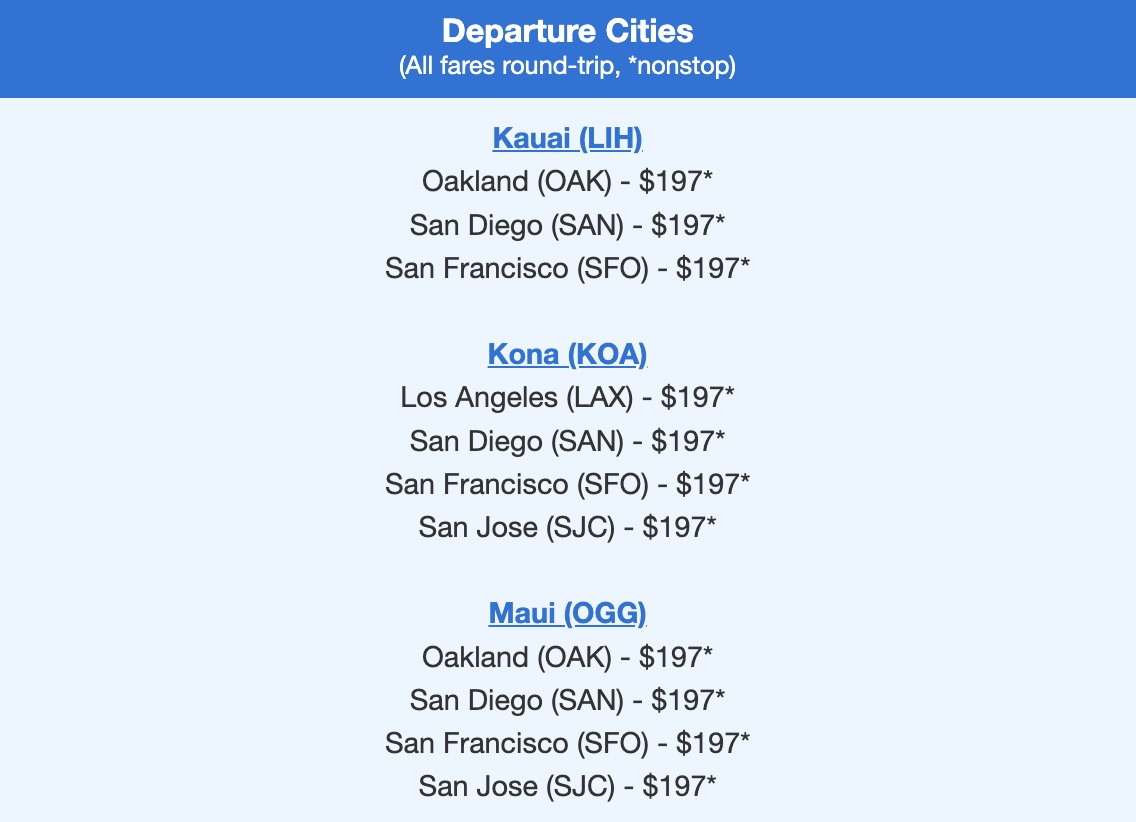1136x822 pixels.
Task: Open the Kona (KOA) link
Action: click(x=567, y=354)
